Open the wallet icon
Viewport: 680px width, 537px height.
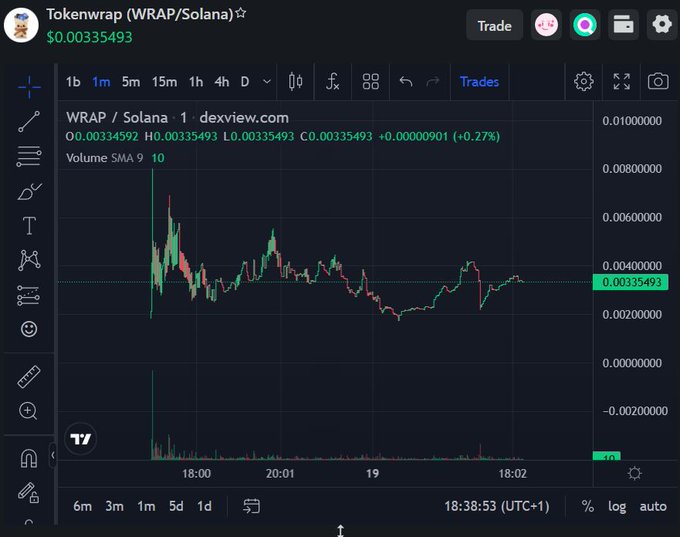click(623, 25)
